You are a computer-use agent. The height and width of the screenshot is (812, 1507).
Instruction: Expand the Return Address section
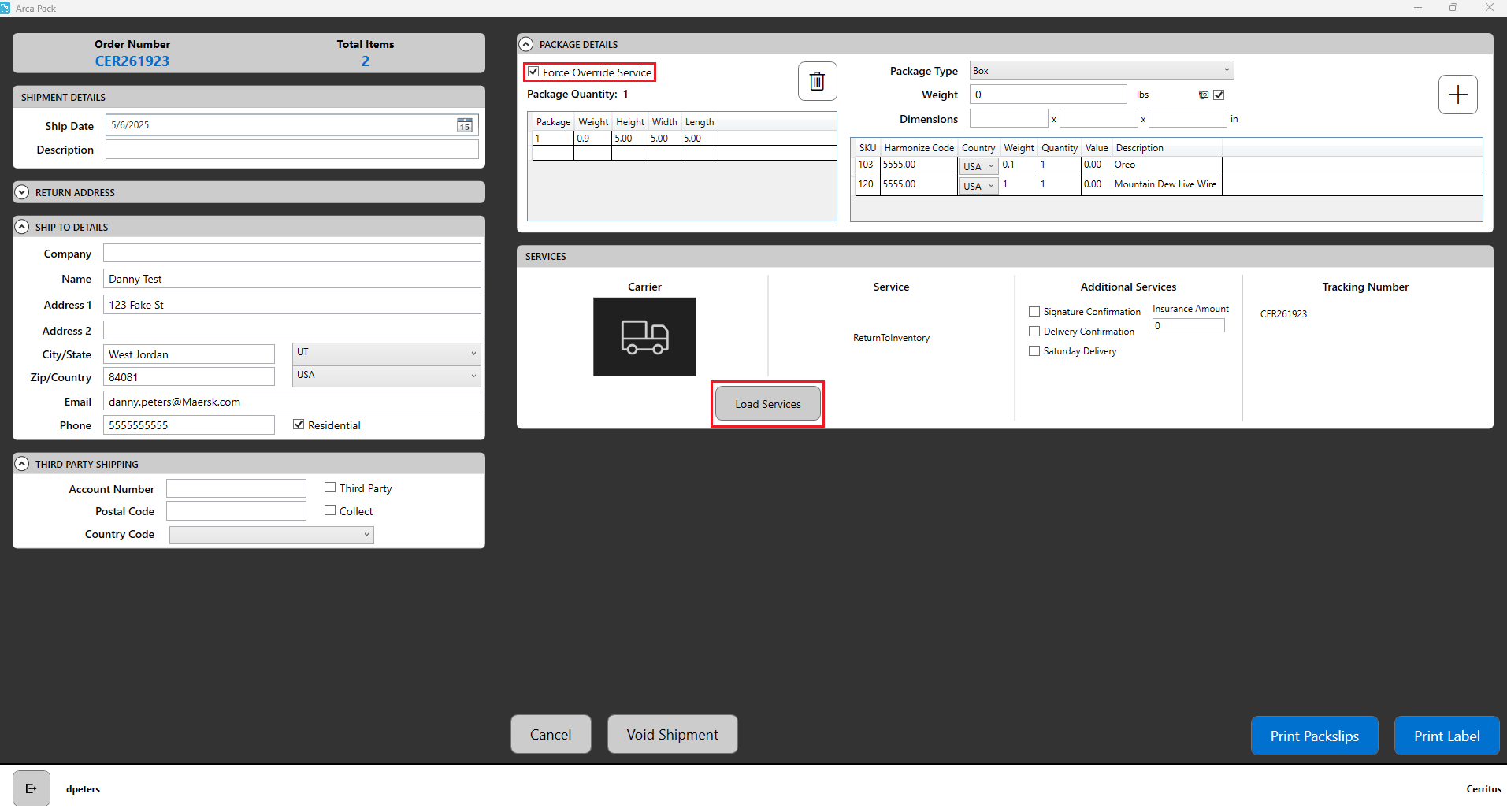pos(22,192)
